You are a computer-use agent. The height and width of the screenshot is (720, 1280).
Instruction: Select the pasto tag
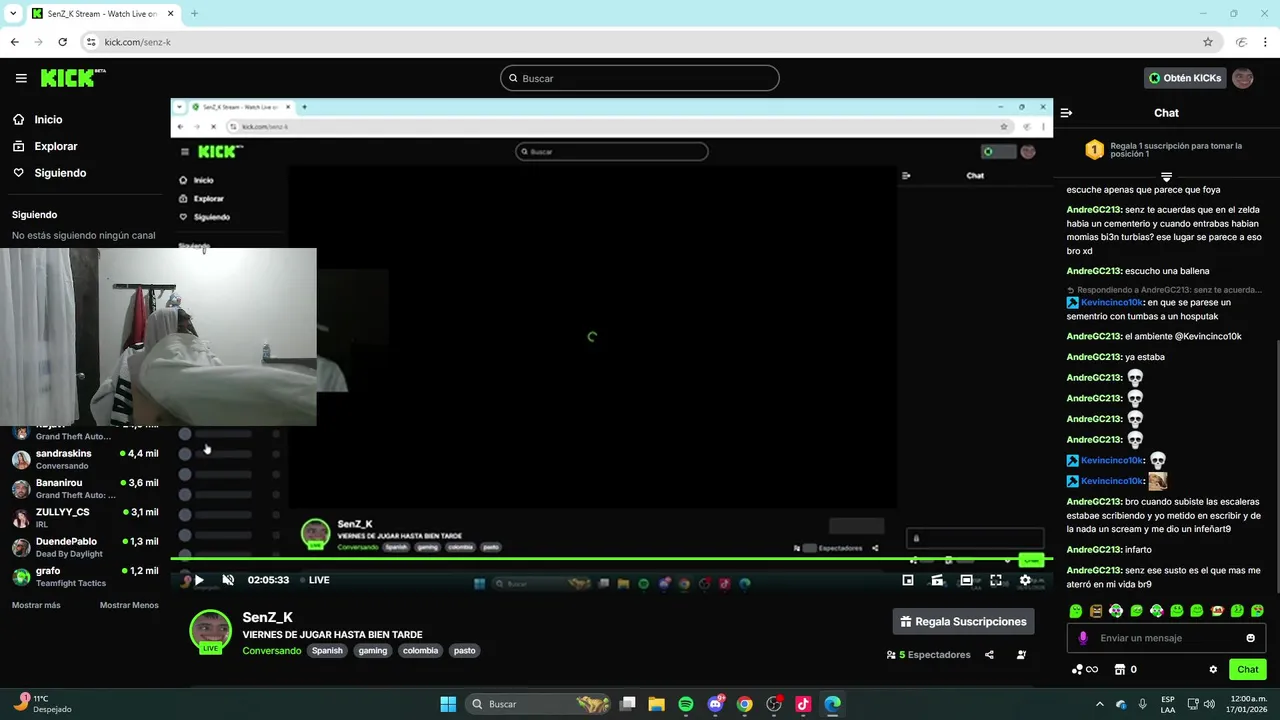click(465, 650)
